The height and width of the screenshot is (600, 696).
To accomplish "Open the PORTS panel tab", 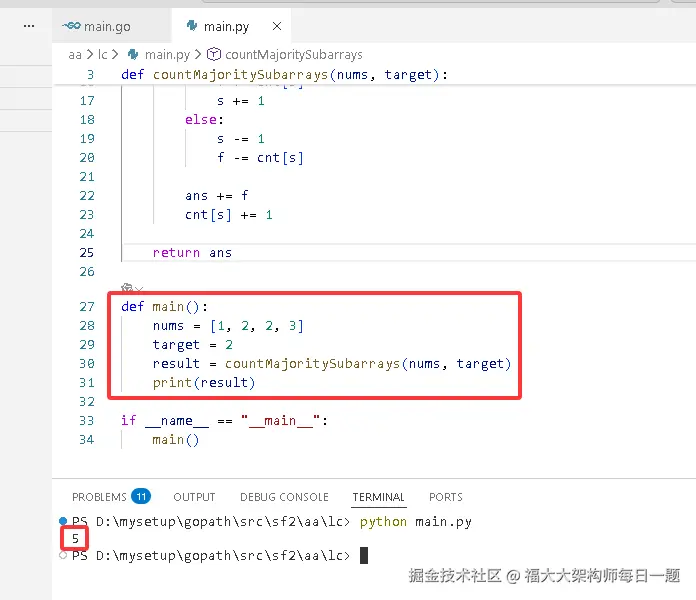I will click(x=446, y=497).
